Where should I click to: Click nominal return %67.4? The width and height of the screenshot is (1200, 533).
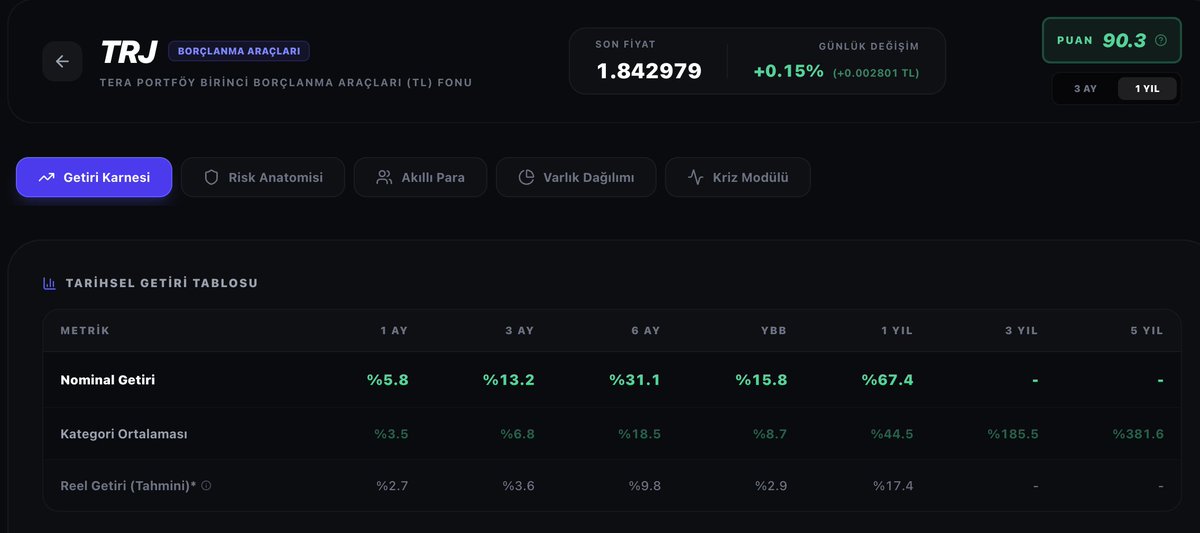pyautogui.click(x=887, y=380)
